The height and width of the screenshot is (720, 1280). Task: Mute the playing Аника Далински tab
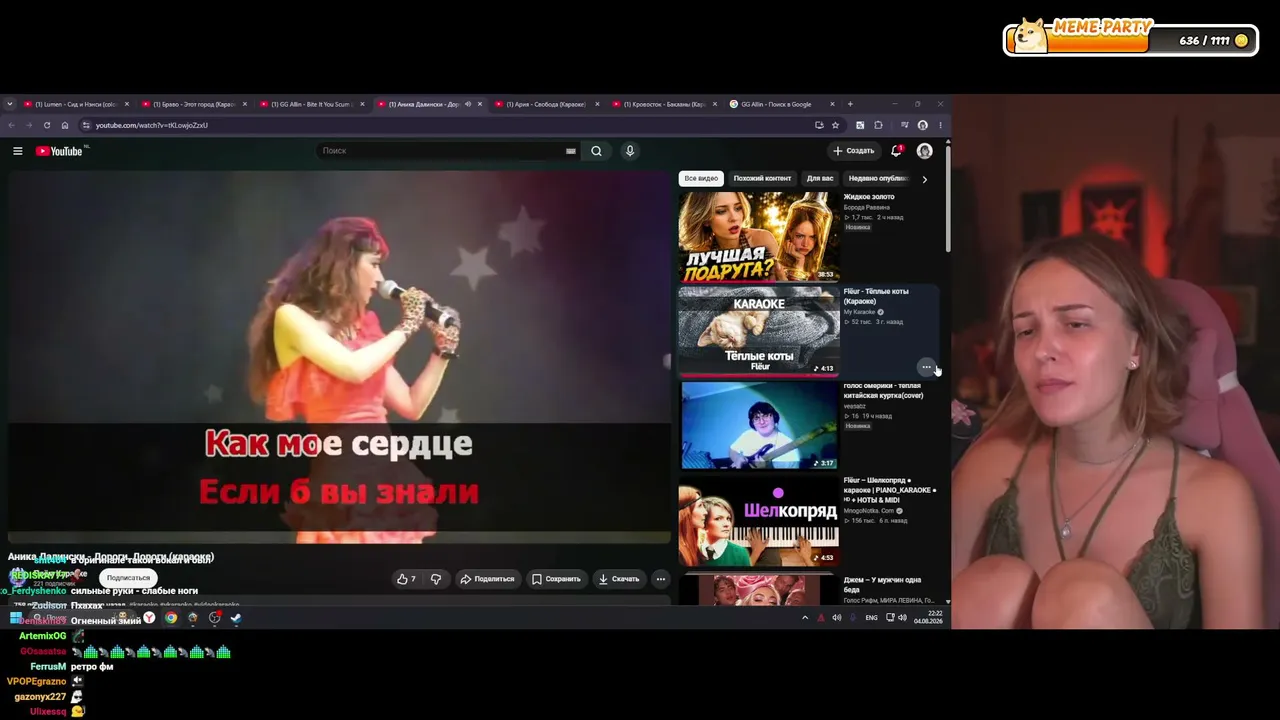468,104
